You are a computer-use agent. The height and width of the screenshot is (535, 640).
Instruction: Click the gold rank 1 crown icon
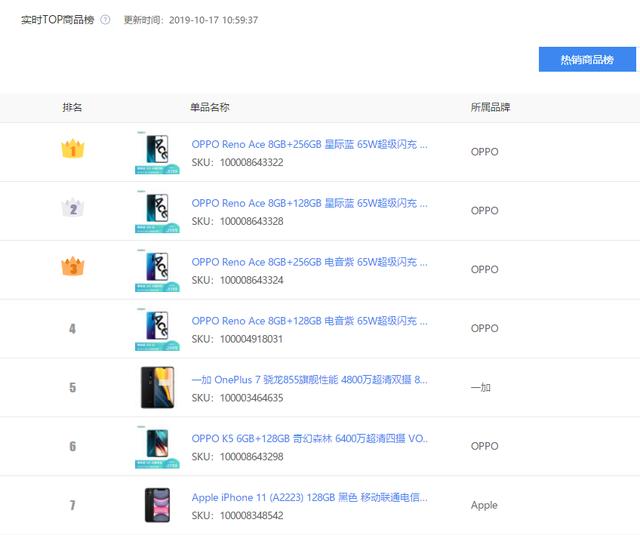(x=72, y=150)
